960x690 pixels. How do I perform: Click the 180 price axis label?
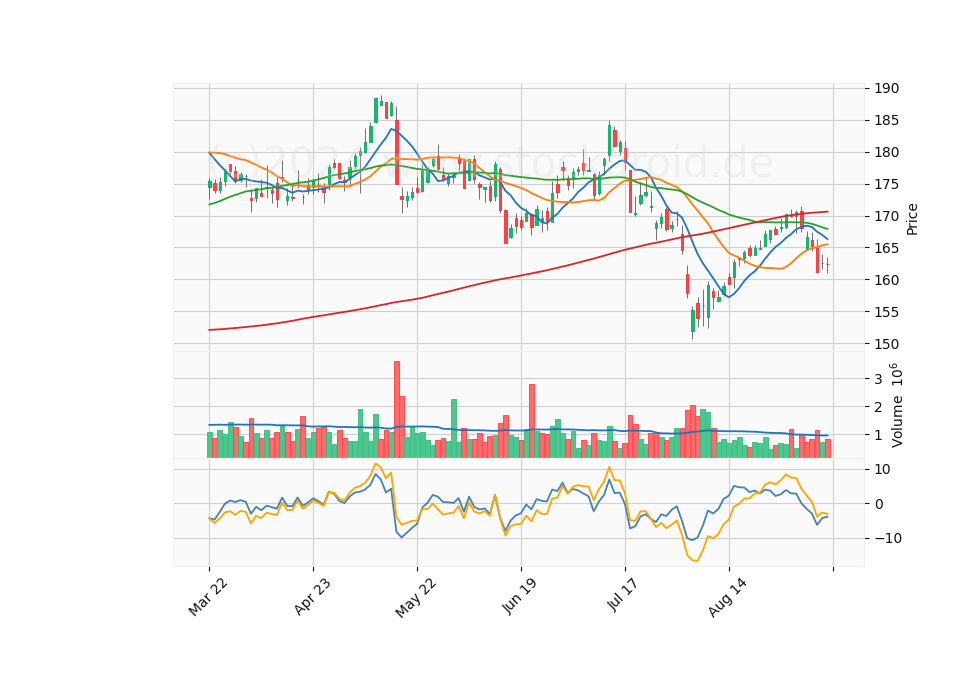coord(887,152)
